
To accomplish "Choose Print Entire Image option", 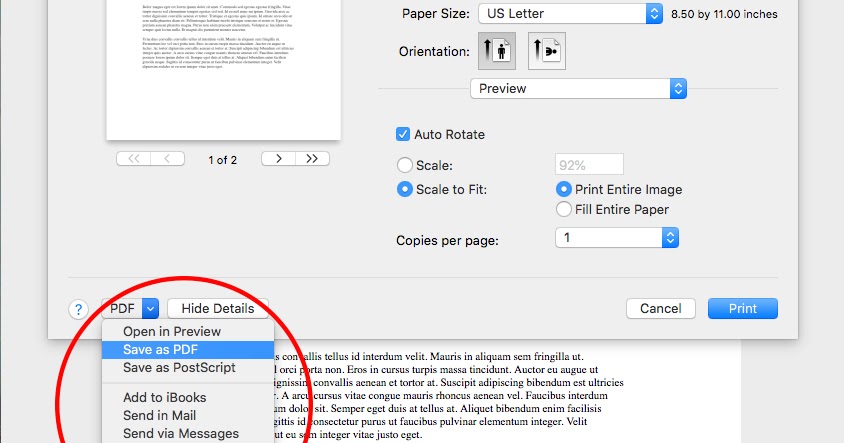I will 564,189.
